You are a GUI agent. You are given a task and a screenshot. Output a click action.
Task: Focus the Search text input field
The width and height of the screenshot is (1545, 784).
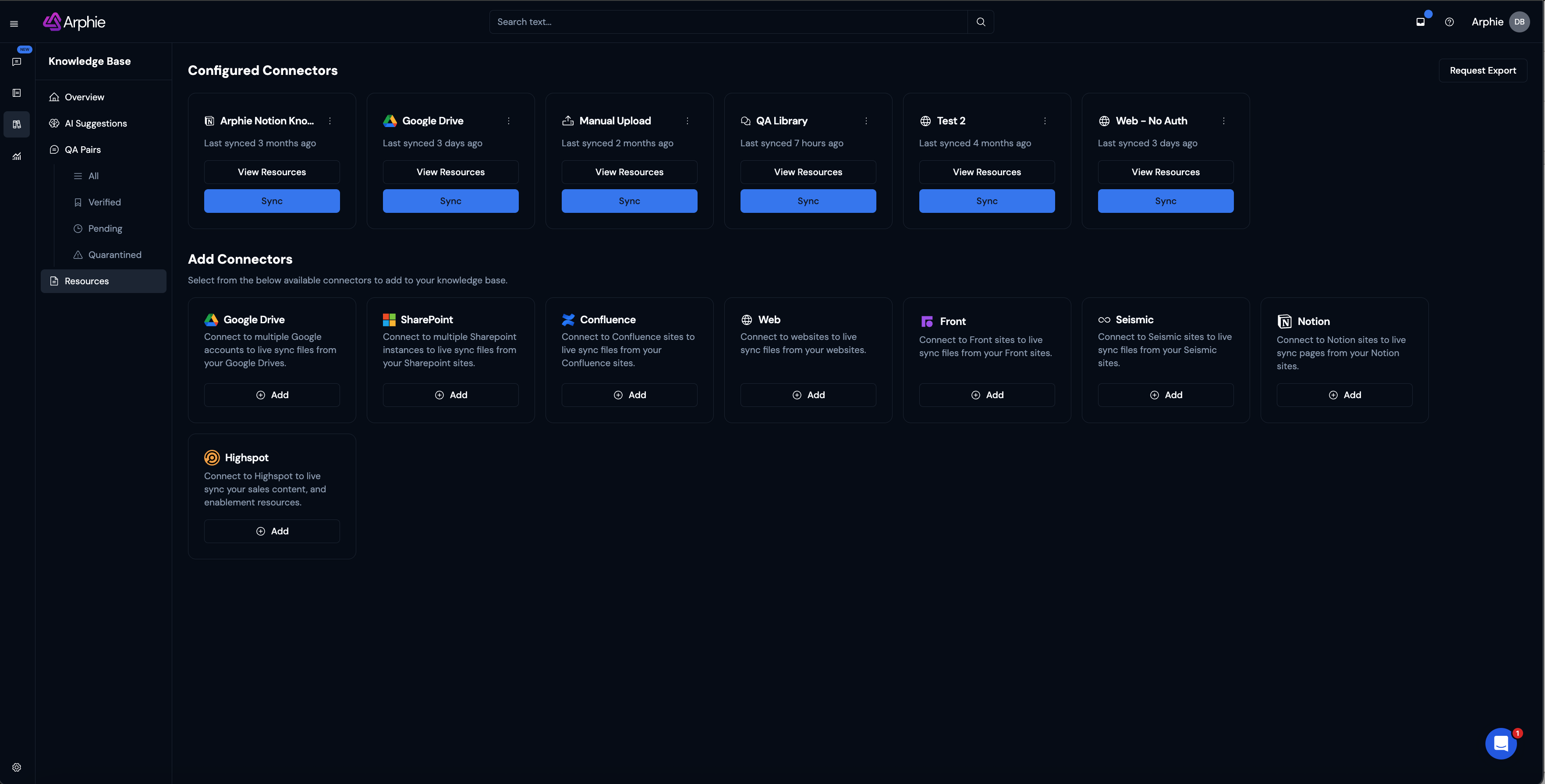point(728,22)
